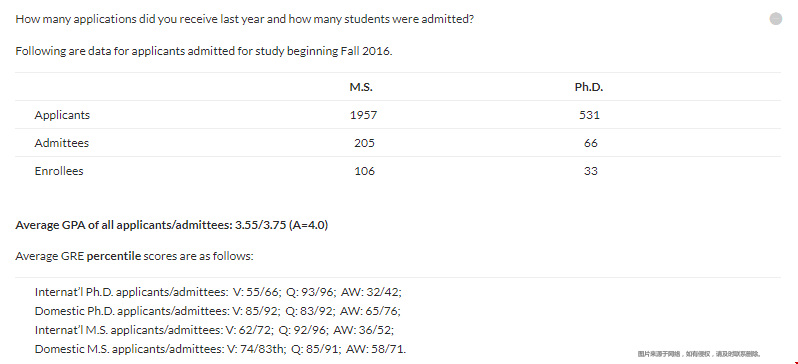Select the Ph.D. admittees value 66
Viewport: 798px width, 364px height.
point(591,143)
